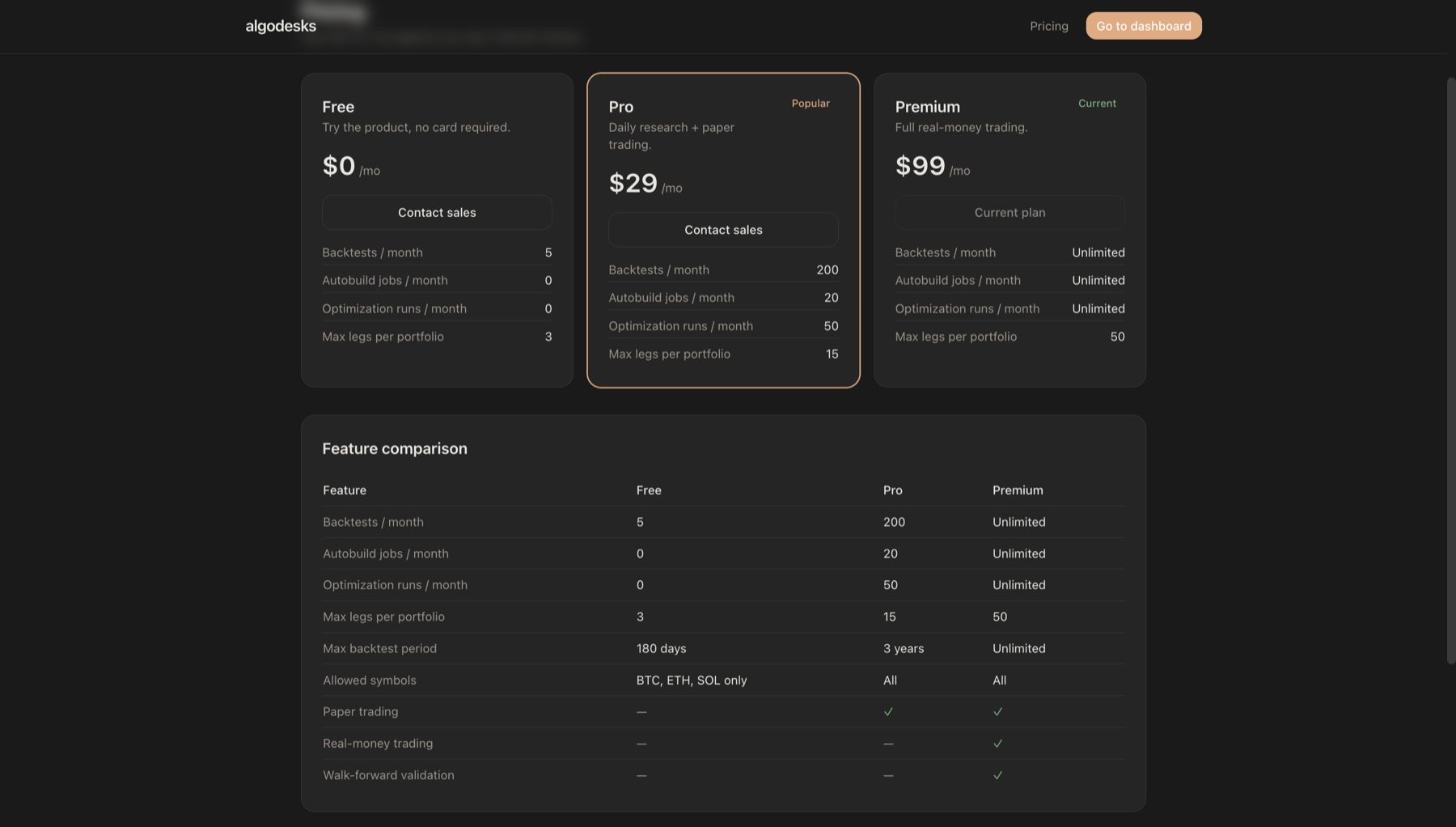The image size is (1456, 827).
Task: Click the Feature comparison heading
Action: point(395,448)
